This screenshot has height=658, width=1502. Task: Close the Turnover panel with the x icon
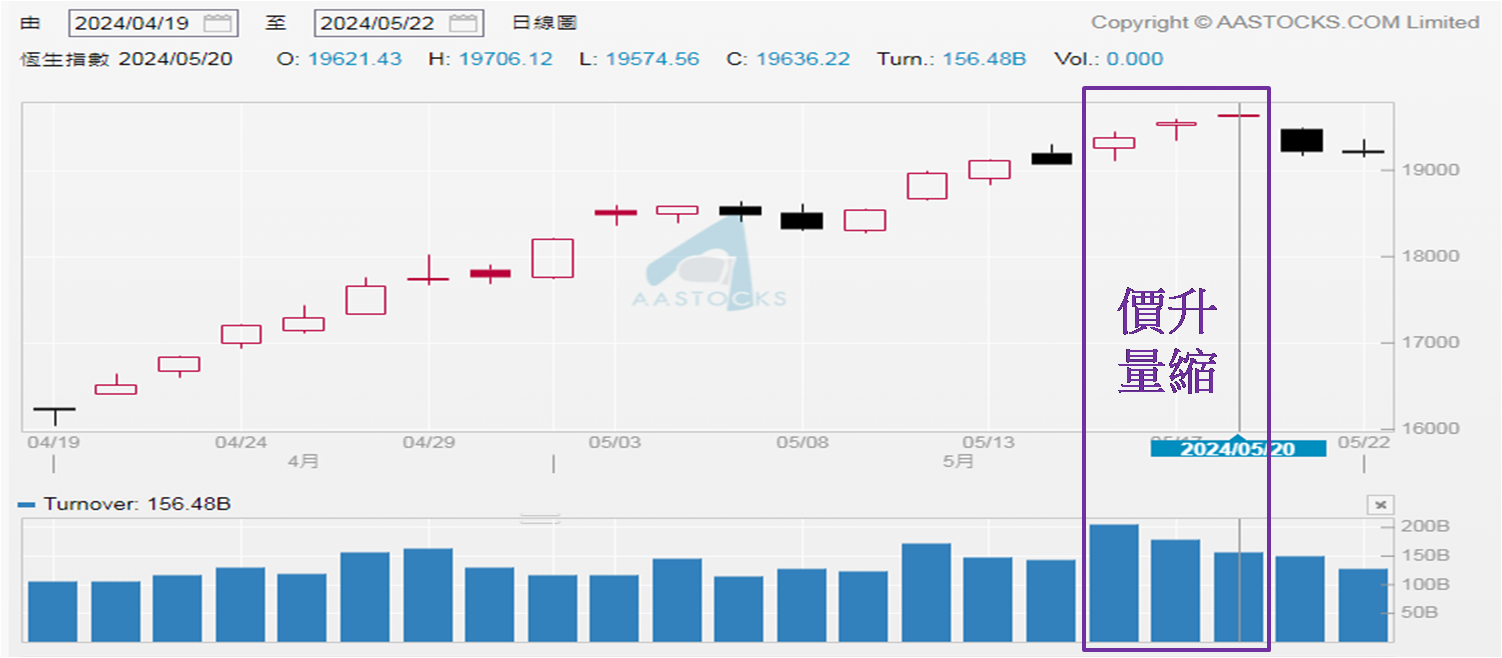click(x=1379, y=505)
